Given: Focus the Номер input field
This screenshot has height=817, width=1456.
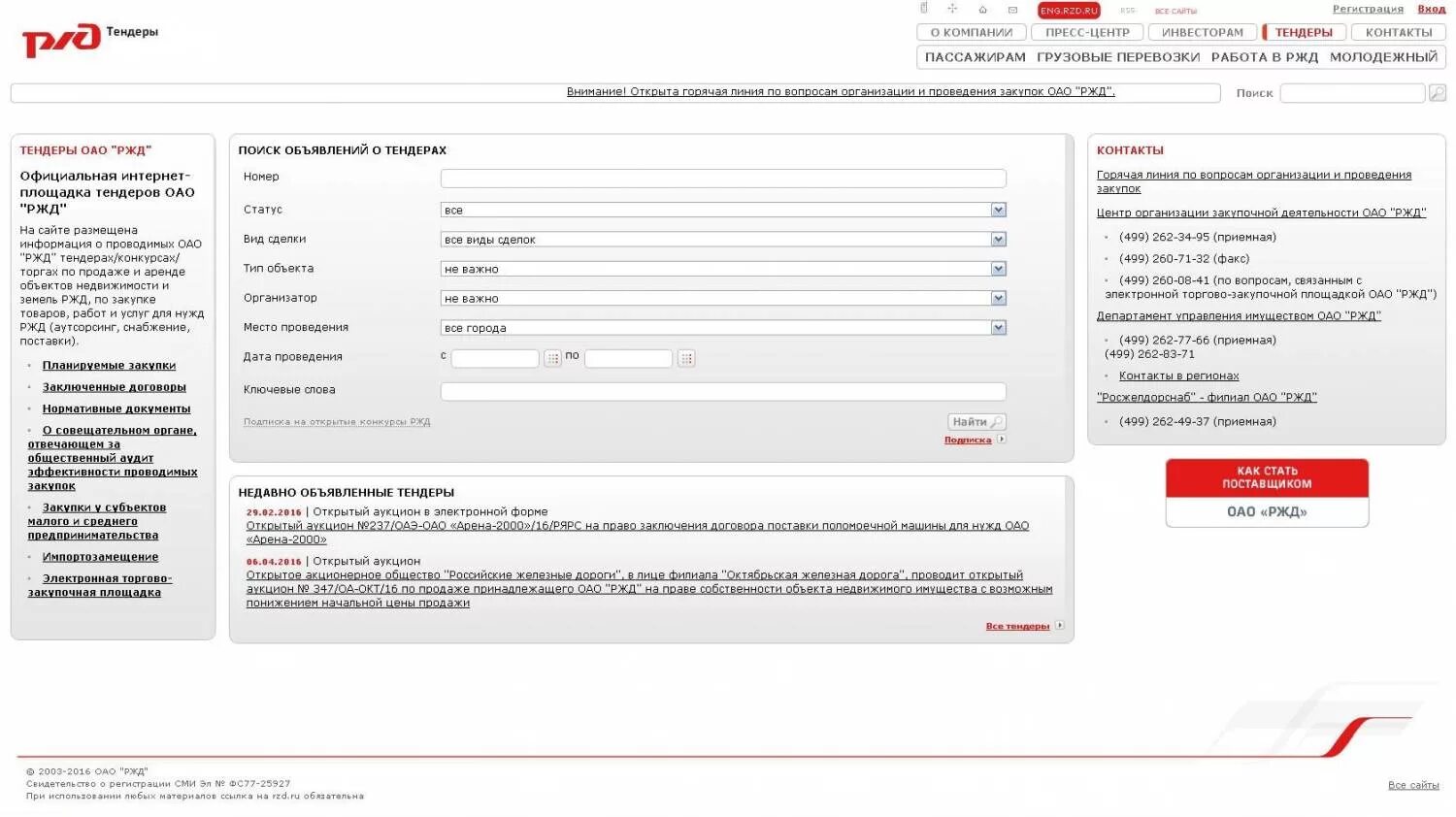Looking at the screenshot, I should [x=723, y=179].
